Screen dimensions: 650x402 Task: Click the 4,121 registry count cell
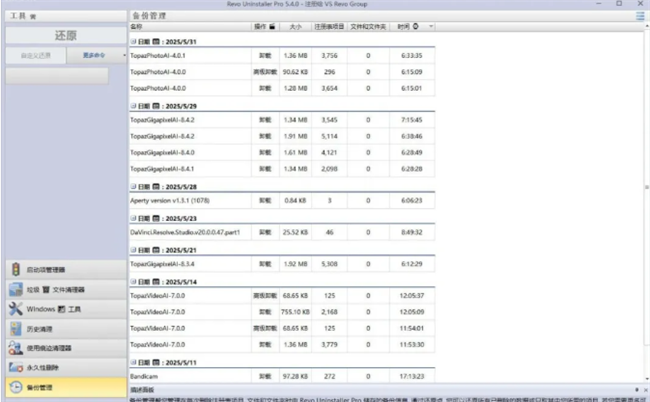(329, 153)
